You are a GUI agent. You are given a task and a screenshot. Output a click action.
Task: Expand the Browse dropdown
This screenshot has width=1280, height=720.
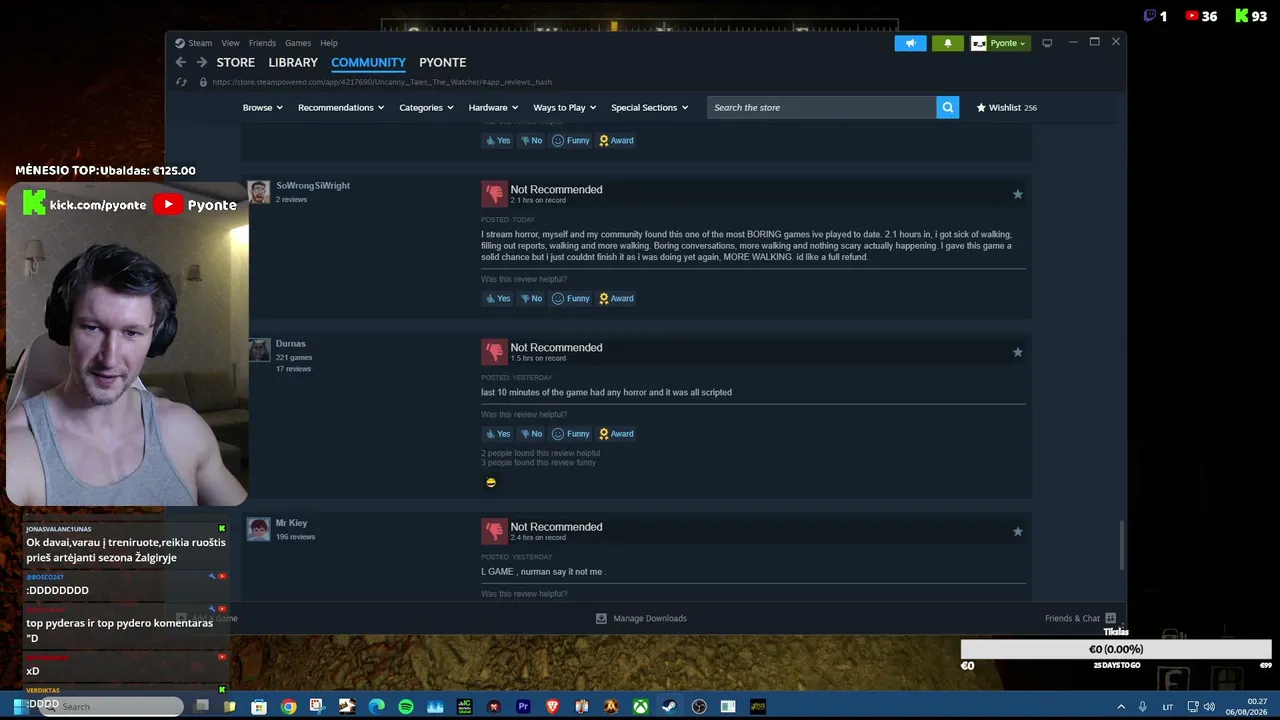tap(262, 107)
